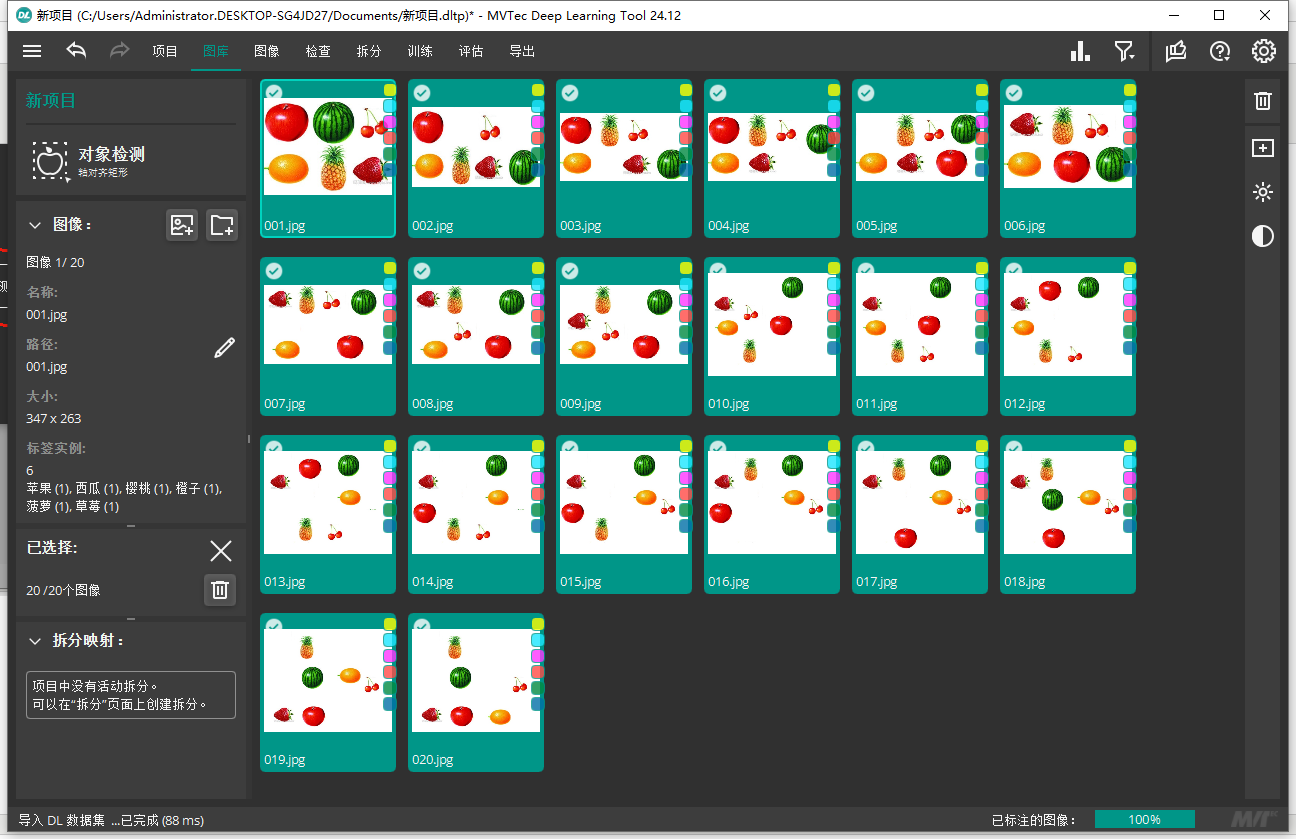Image resolution: width=1296 pixels, height=839 pixels.
Task: Collapse the 图像 section chevron
Action: (x=35, y=225)
